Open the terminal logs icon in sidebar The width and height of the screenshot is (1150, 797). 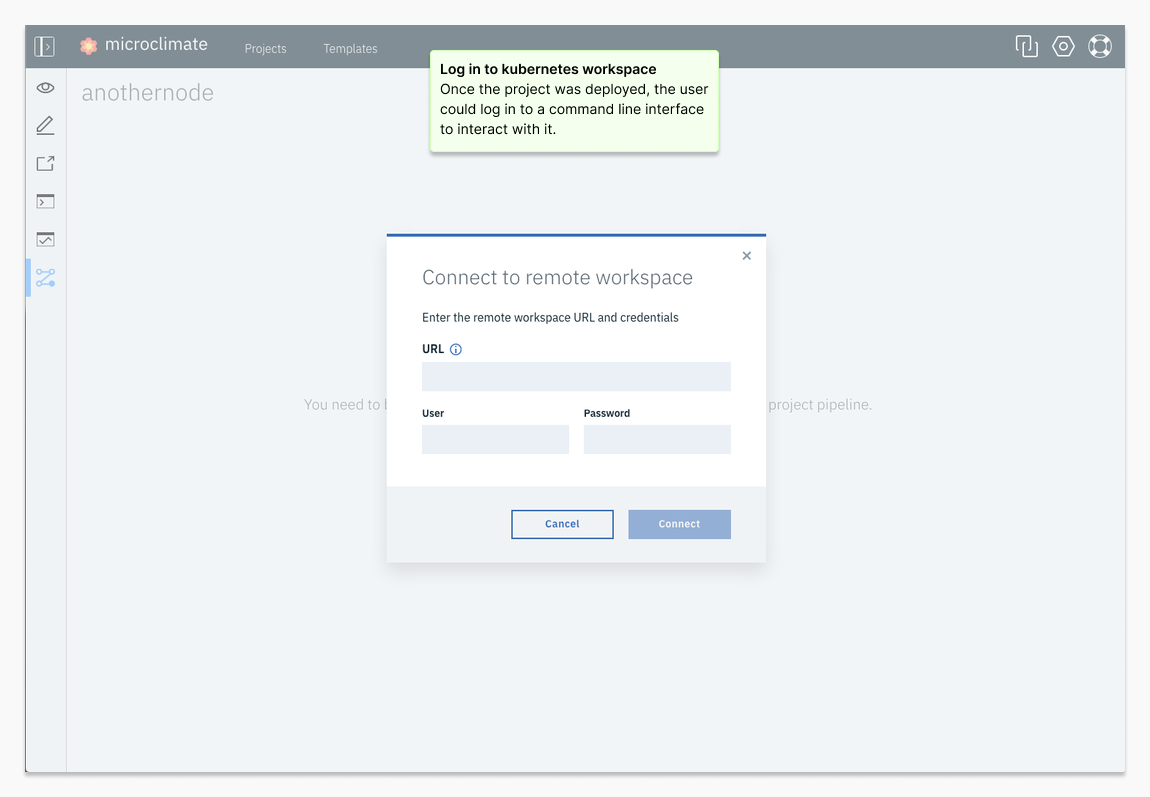coord(45,202)
